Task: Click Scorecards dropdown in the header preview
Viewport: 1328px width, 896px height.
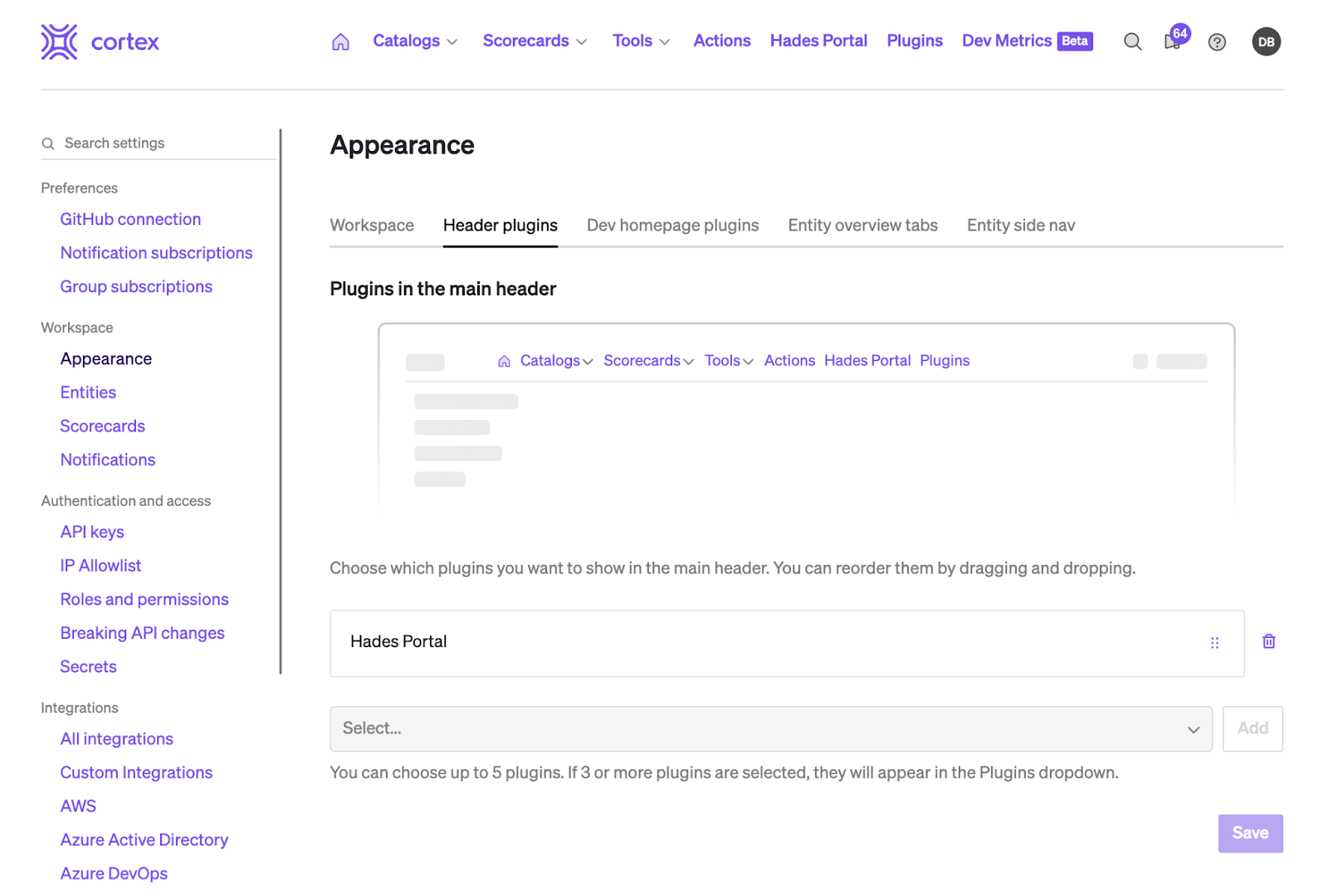Action: (648, 361)
